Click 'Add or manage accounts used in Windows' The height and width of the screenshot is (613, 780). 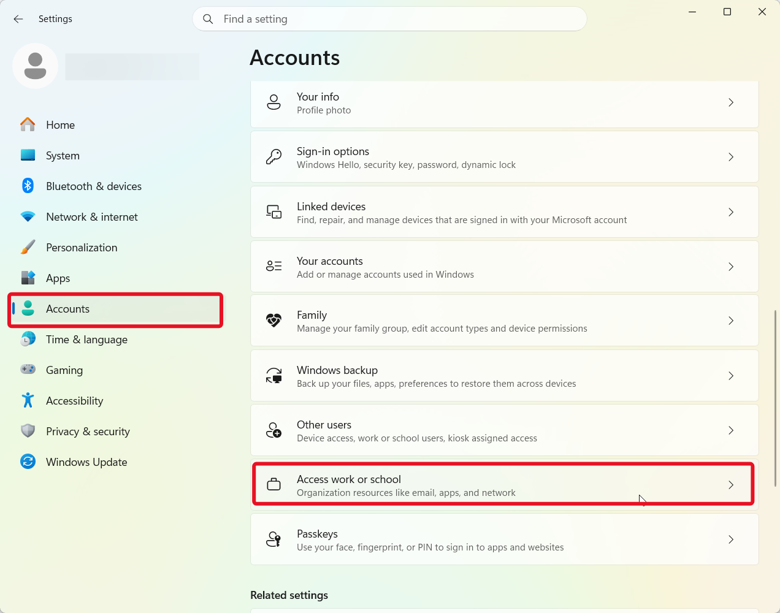(x=385, y=275)
